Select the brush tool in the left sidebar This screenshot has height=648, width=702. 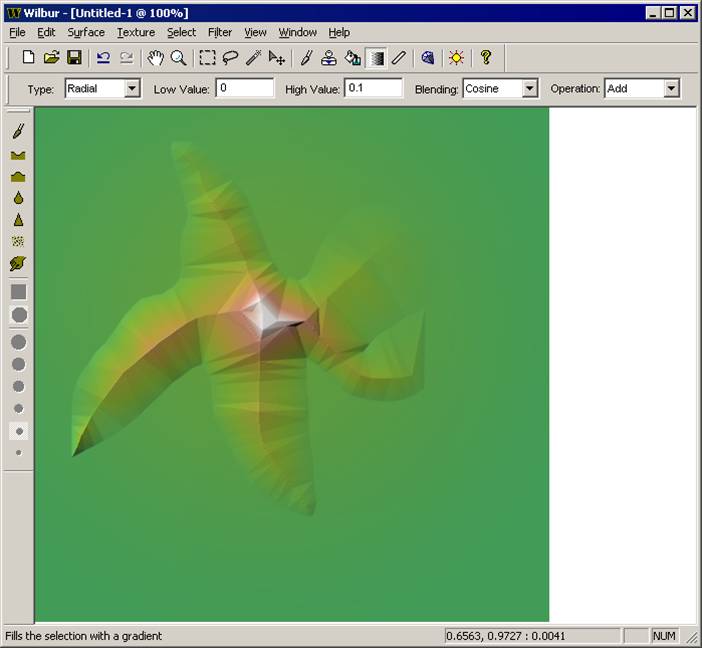pos(18,131)
